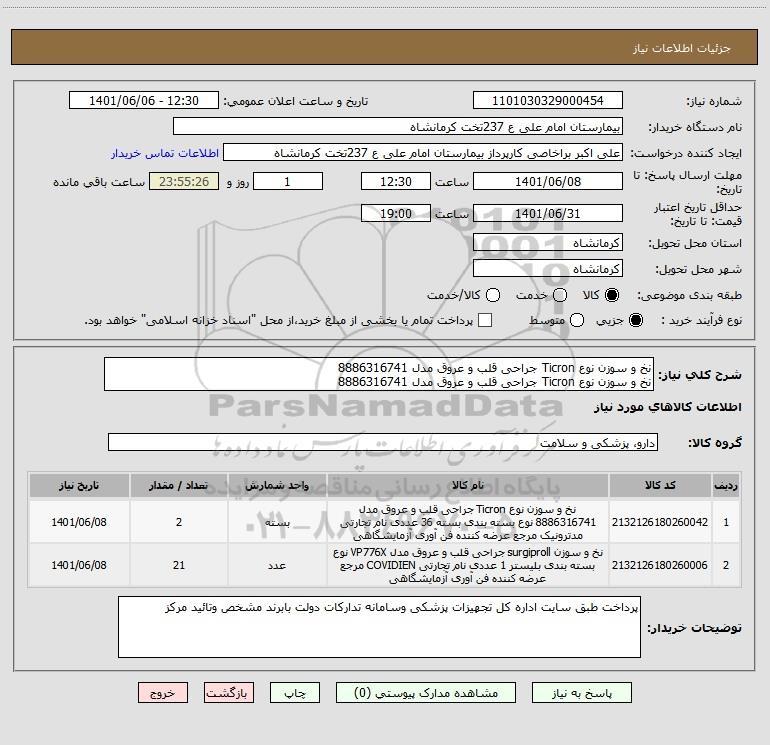
Task: Click the توضیحات خریدار label
Action: pyautogui.click(x=694, y=628)
